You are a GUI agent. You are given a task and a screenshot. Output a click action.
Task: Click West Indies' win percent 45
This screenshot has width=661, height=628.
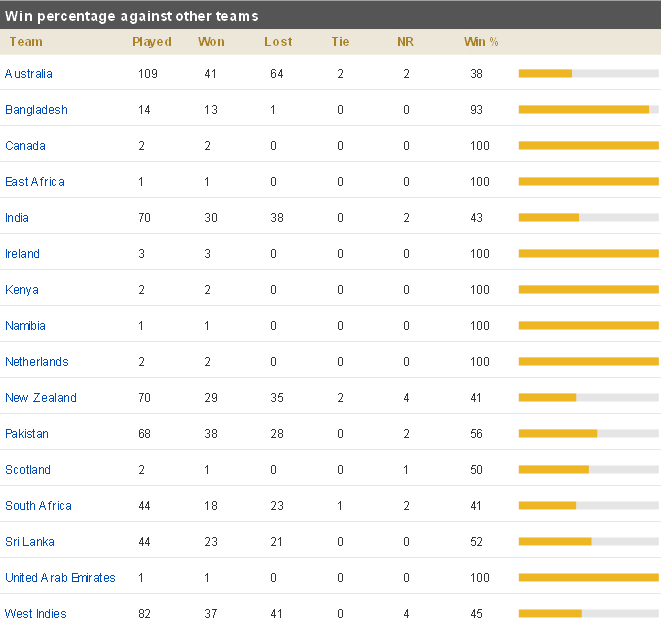pyautogui.click(x=476, y=614)
